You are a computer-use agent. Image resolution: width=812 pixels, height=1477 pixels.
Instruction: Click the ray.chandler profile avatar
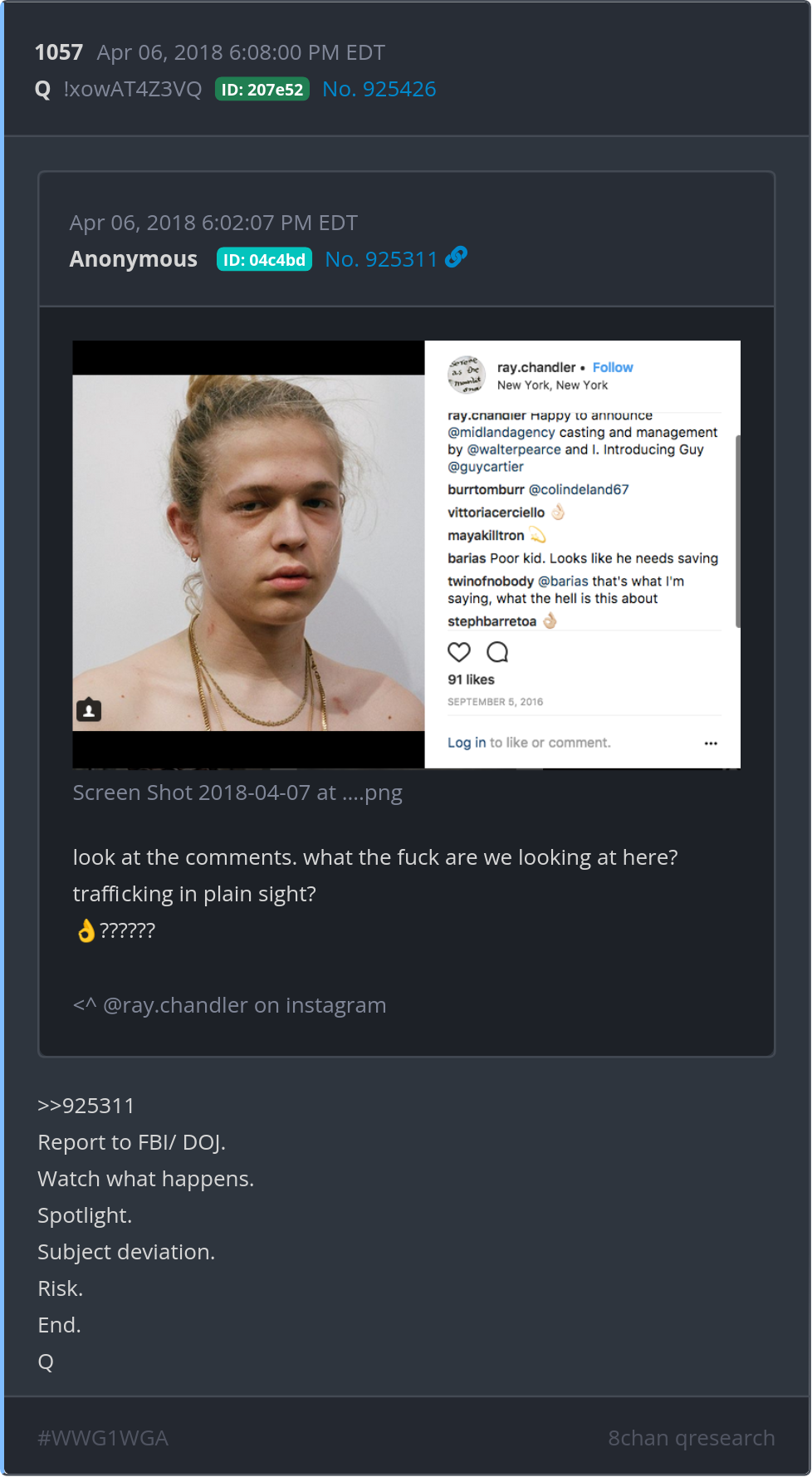point(467,375)
